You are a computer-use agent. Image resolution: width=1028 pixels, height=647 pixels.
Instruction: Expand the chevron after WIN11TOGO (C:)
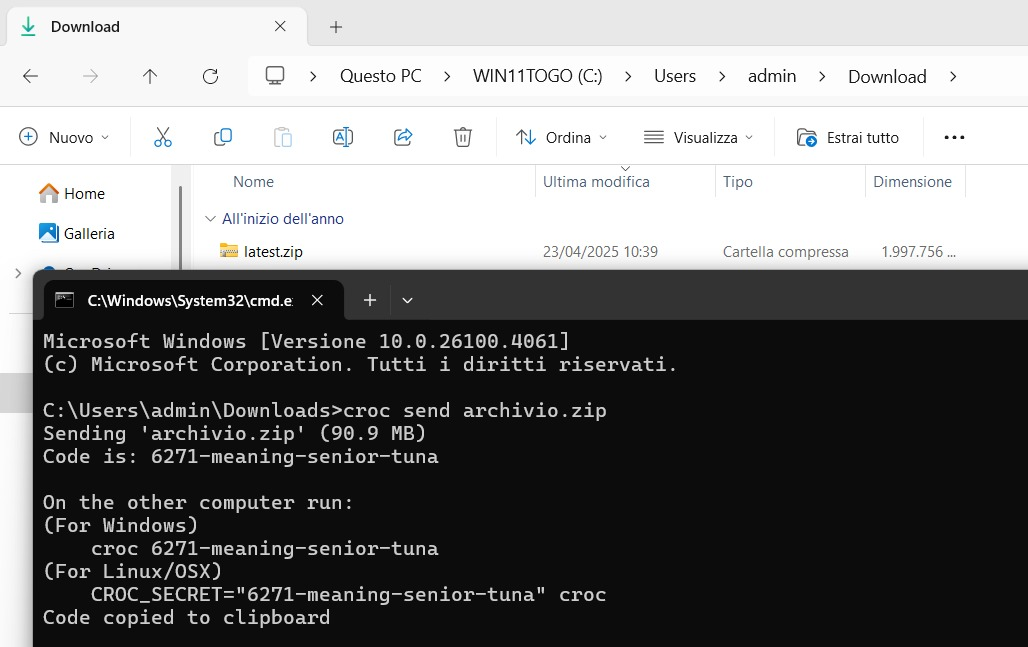pos(628,77)
